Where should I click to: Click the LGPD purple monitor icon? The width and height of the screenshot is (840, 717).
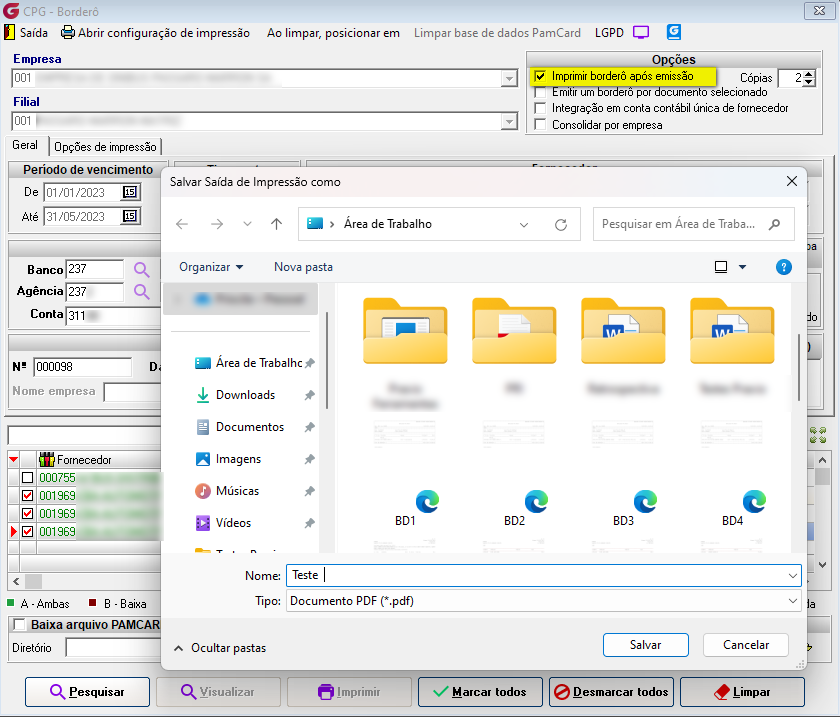pos(641,33)
